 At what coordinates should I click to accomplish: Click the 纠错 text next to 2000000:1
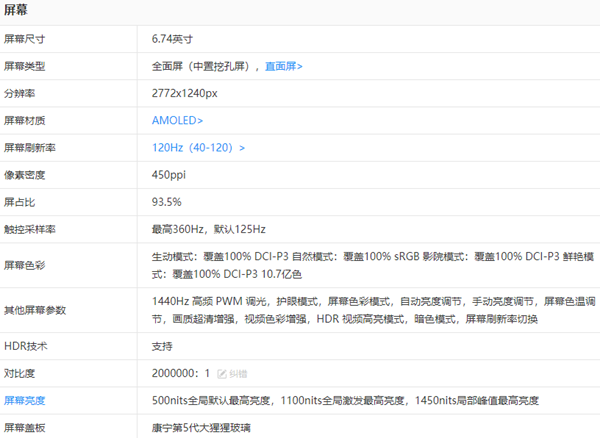(238, 374)
